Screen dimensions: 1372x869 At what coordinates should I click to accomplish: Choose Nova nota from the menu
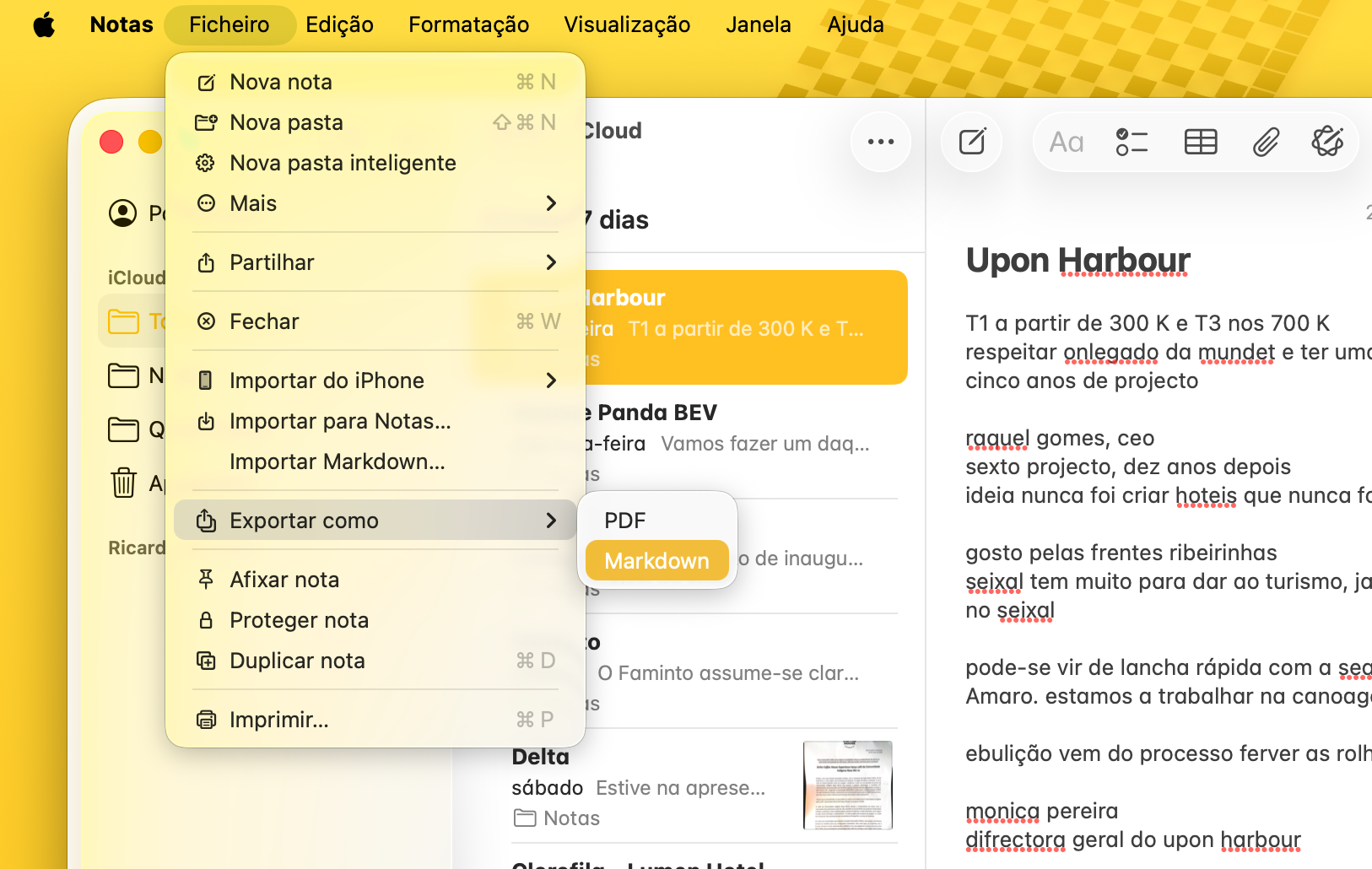pyautogui.click(x=375, y=82)
